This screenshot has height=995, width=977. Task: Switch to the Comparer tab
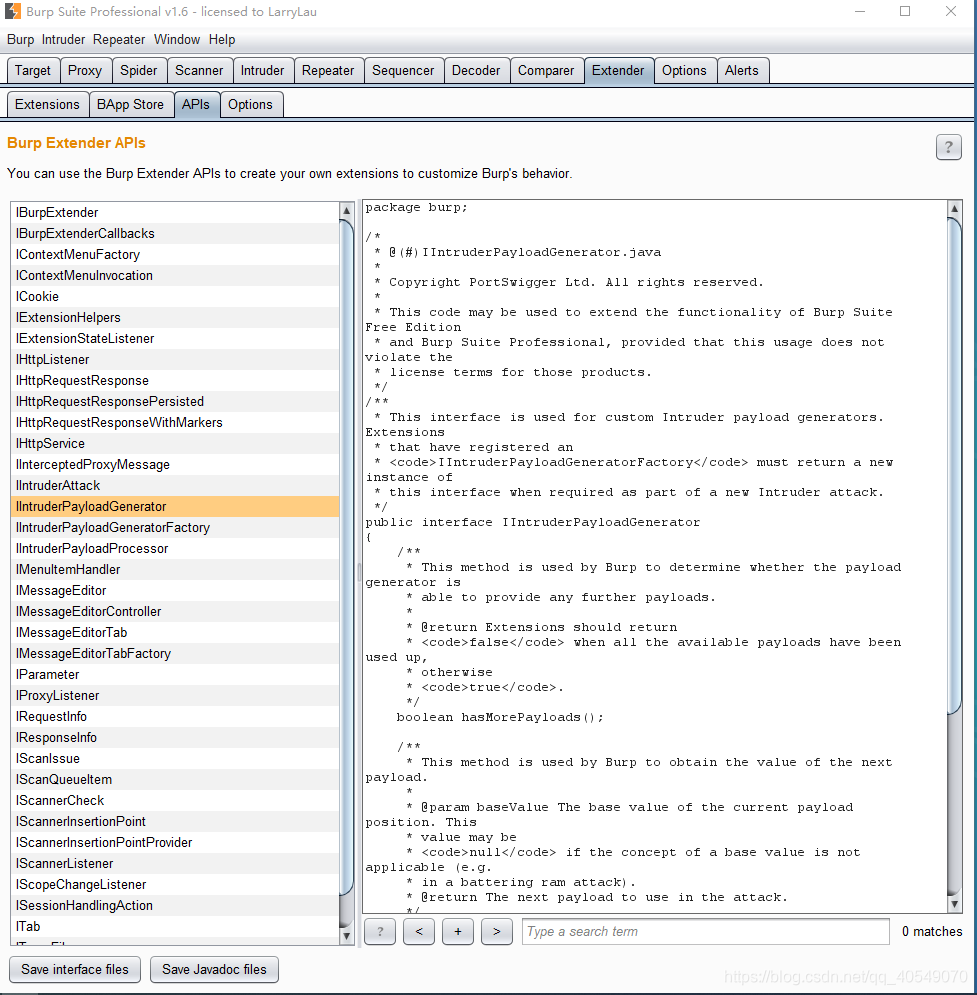(x=546, y=70)
